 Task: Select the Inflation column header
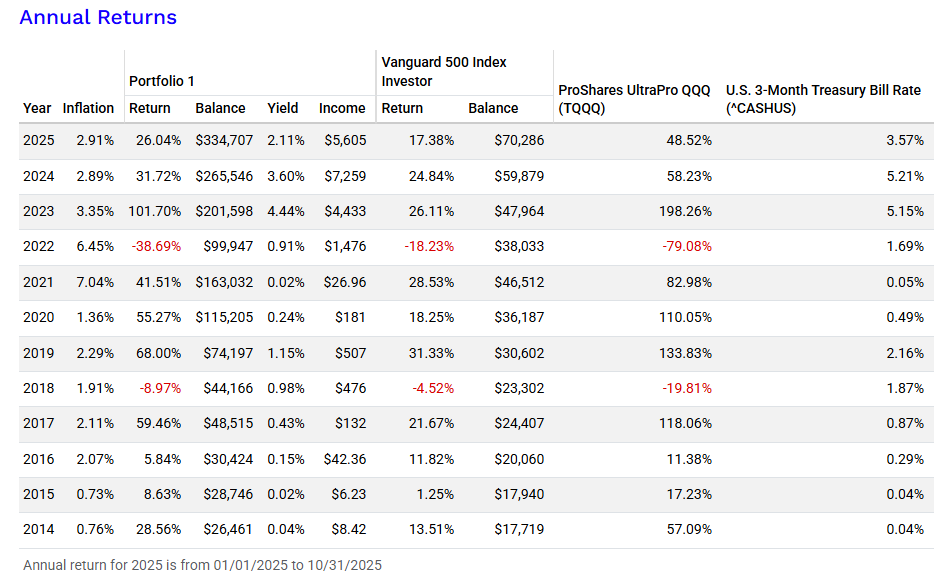click(88, 109)
